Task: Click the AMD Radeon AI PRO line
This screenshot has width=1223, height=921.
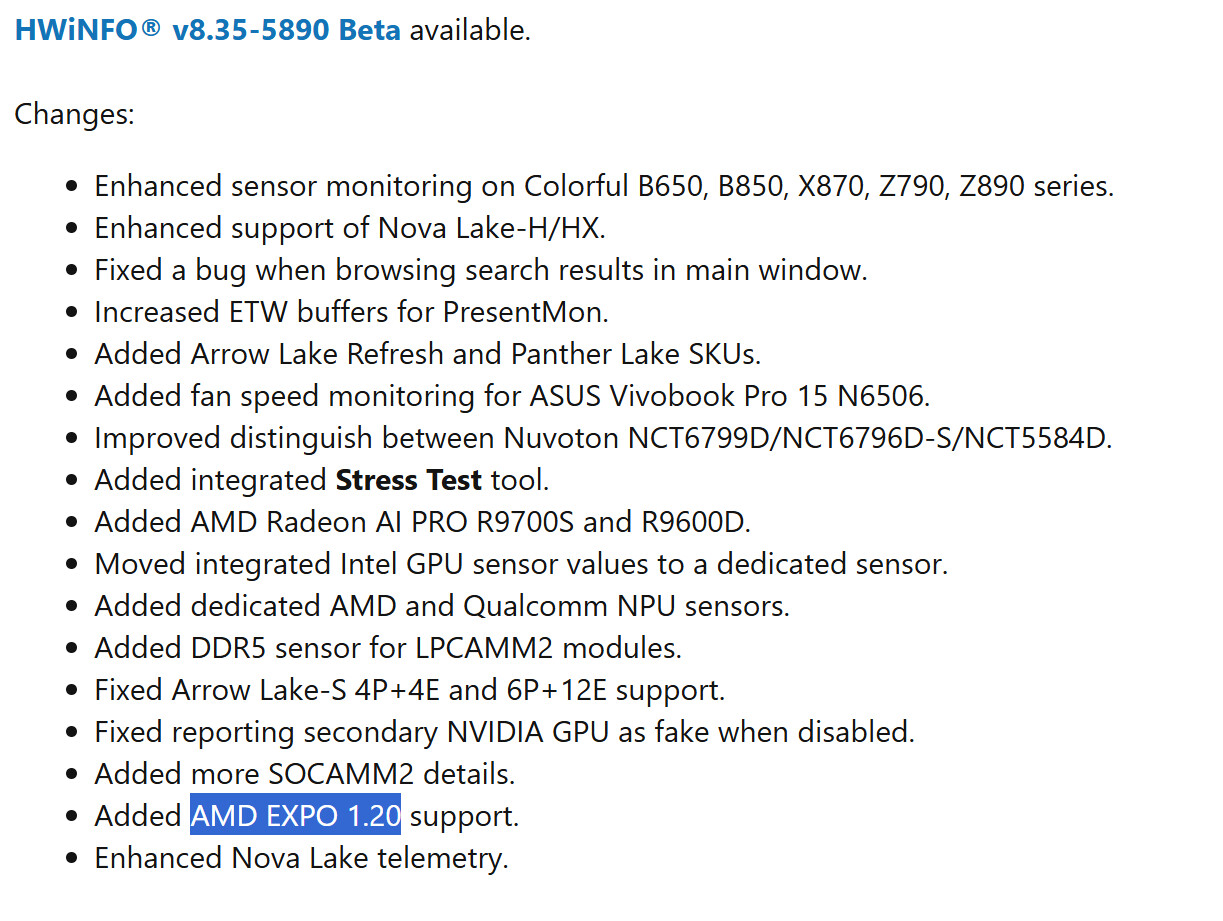Action: pos(422,522)
